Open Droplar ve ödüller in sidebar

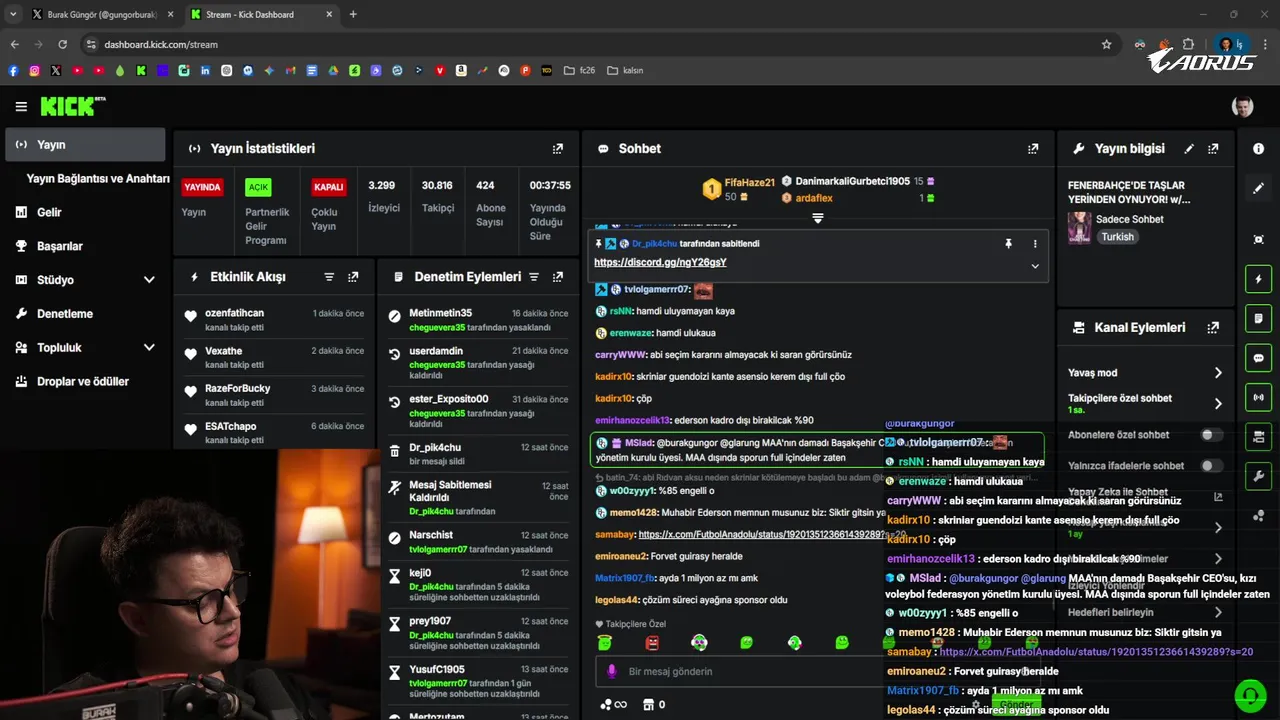pos(85,382)
